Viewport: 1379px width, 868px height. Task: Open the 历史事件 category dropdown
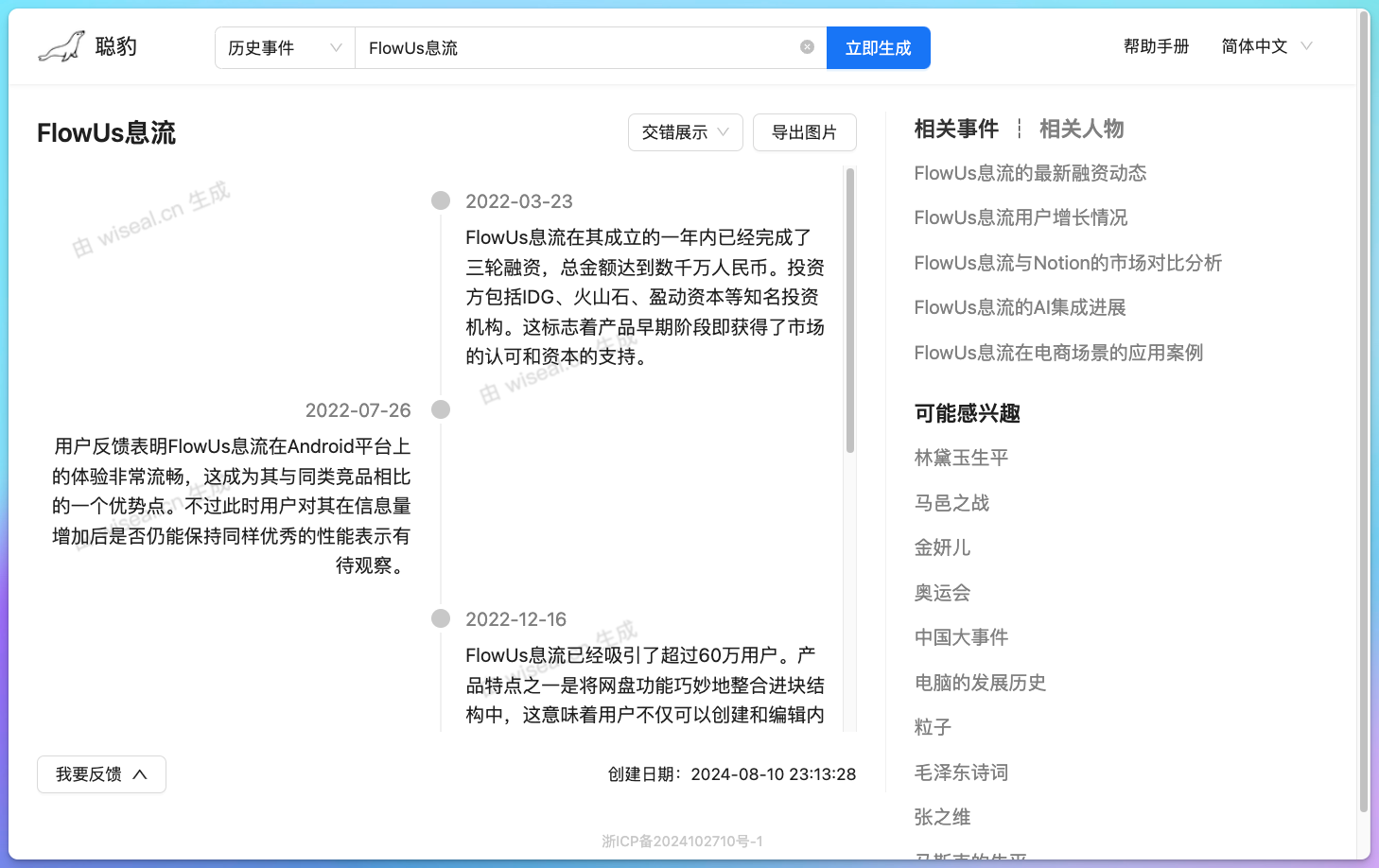coord(285,47)
